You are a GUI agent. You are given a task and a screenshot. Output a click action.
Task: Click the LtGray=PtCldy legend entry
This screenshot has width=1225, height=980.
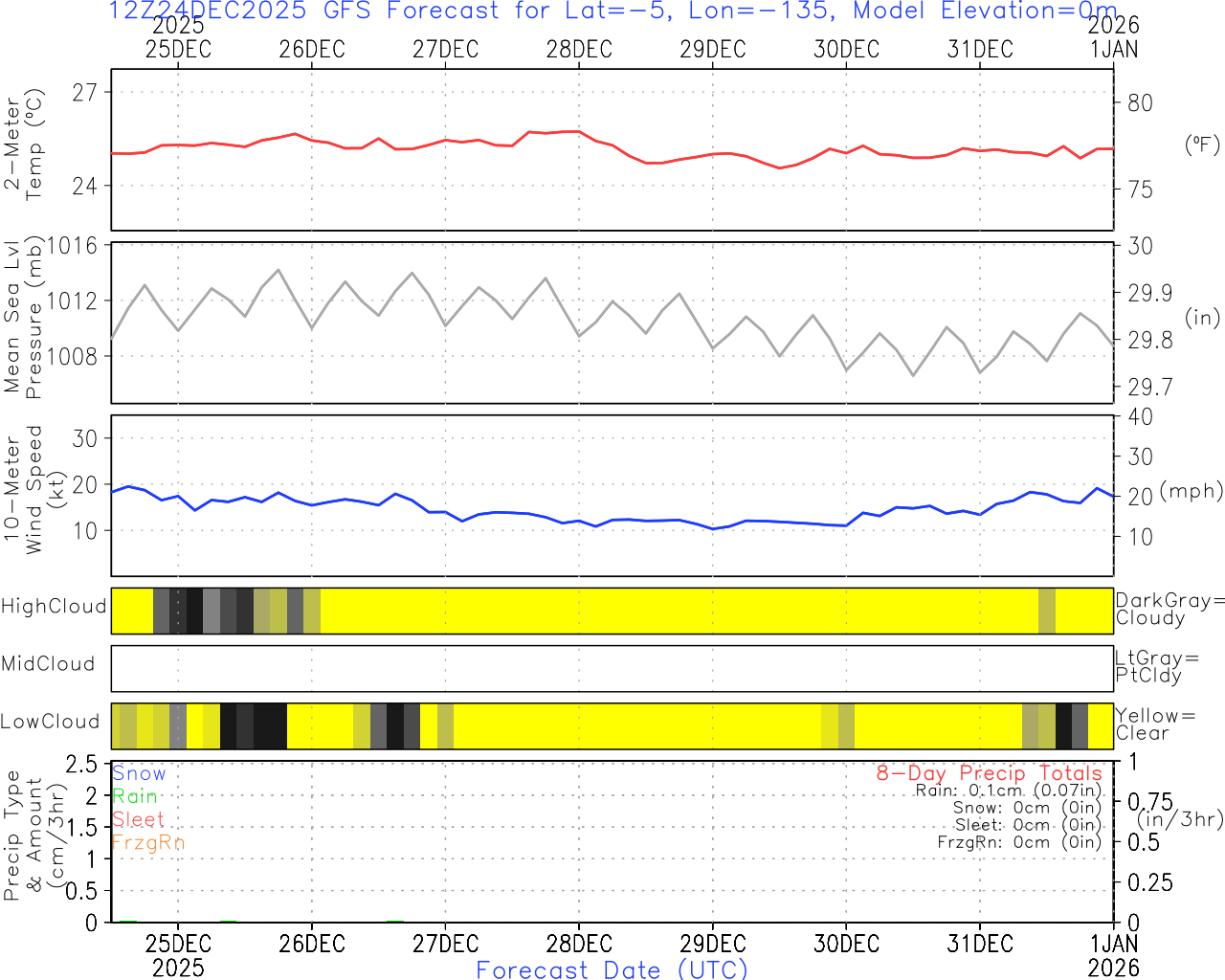tap(1155, 667)
